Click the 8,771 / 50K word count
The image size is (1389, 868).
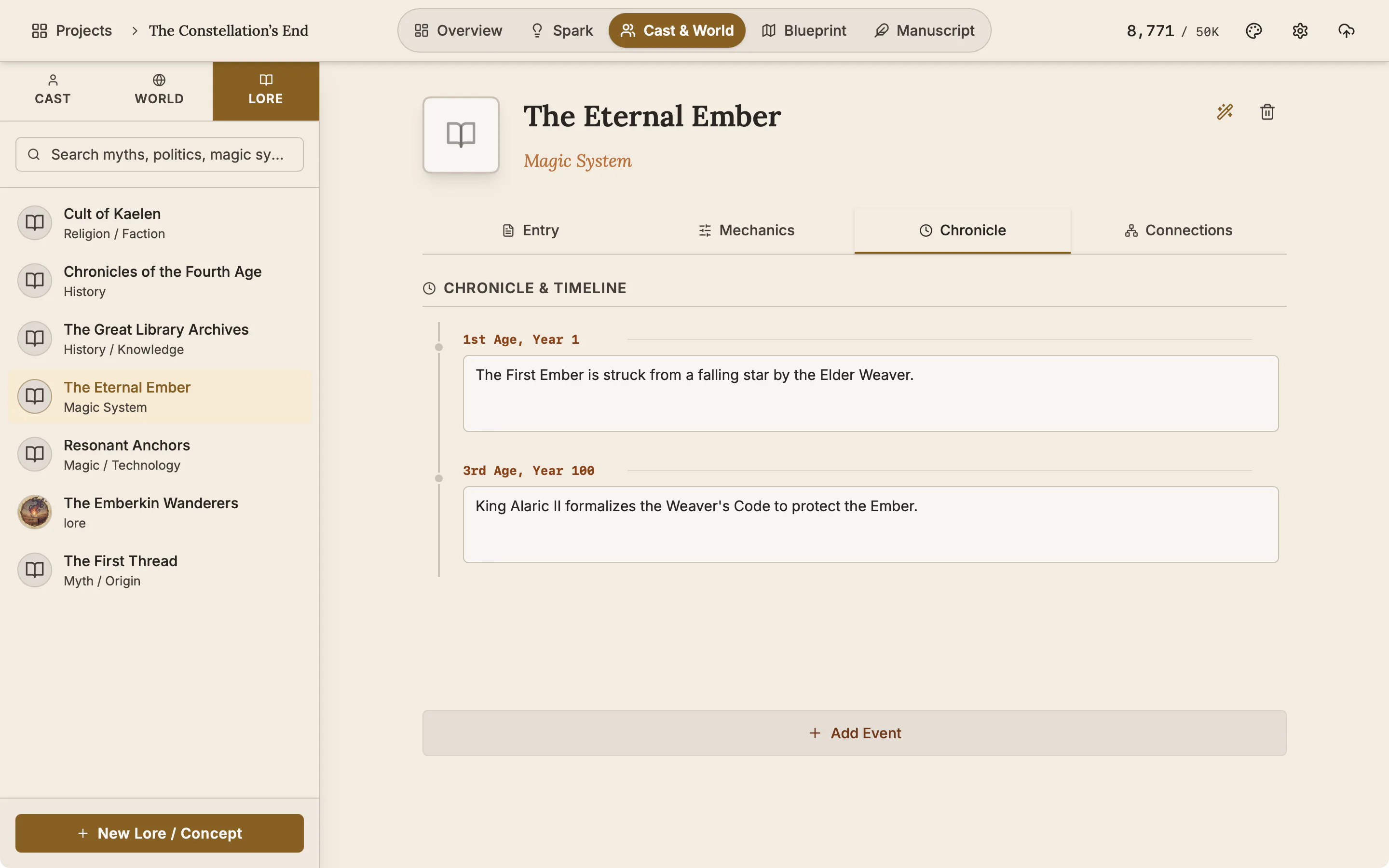tap(1172, 31)
